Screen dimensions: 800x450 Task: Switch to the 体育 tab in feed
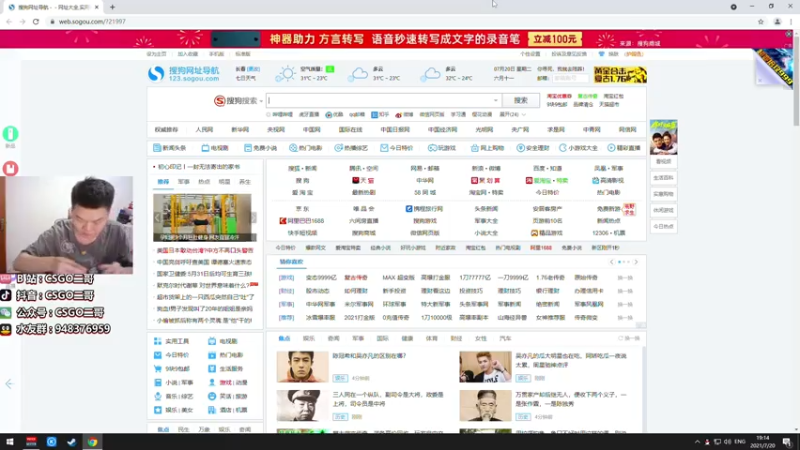[432, 338]
